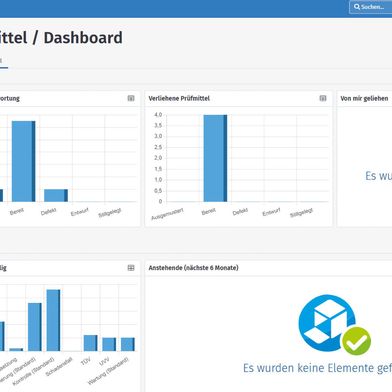Open table view icon of Verliehene Prüfmittel panel
This screenshot has width=392, height=392.
[x=323, y=98]
